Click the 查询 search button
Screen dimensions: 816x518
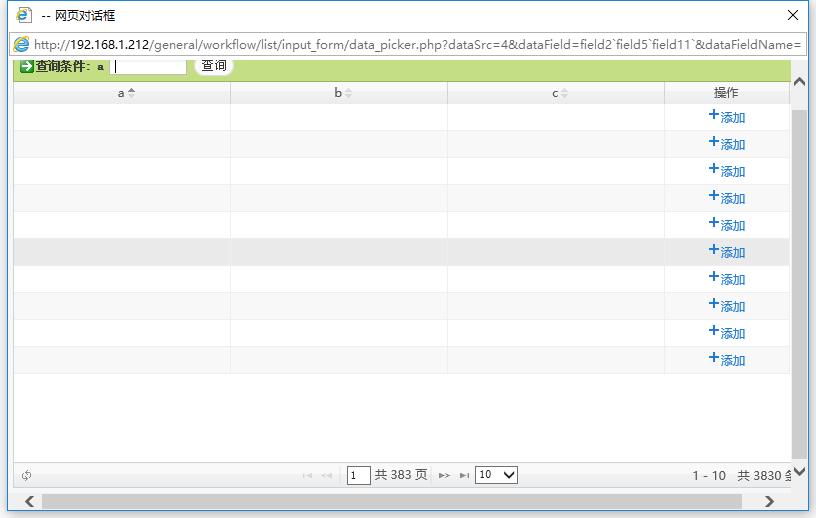pos(214,66)
